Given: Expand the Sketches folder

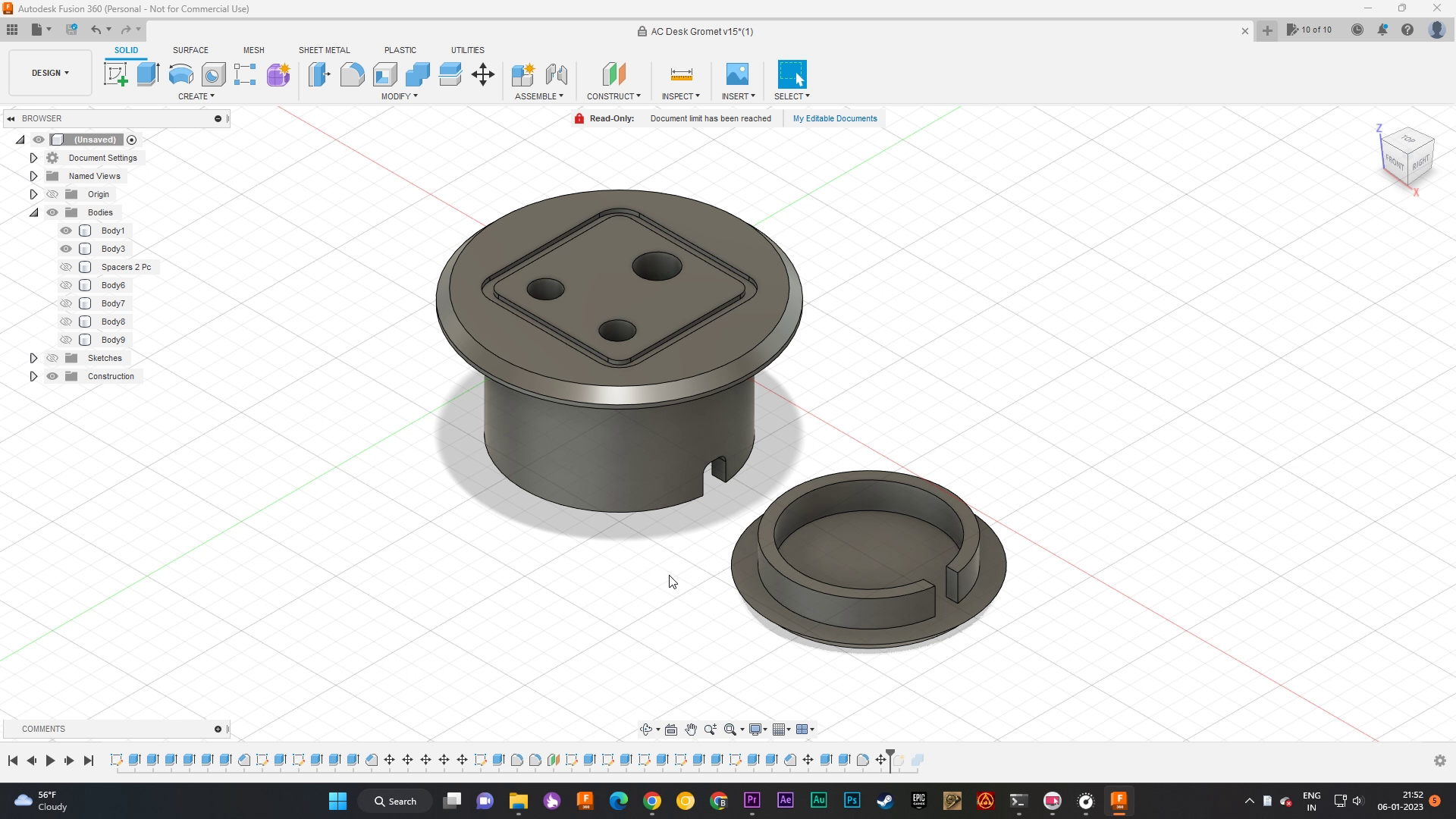Looking at the screenshot, I should click(33, 357).
